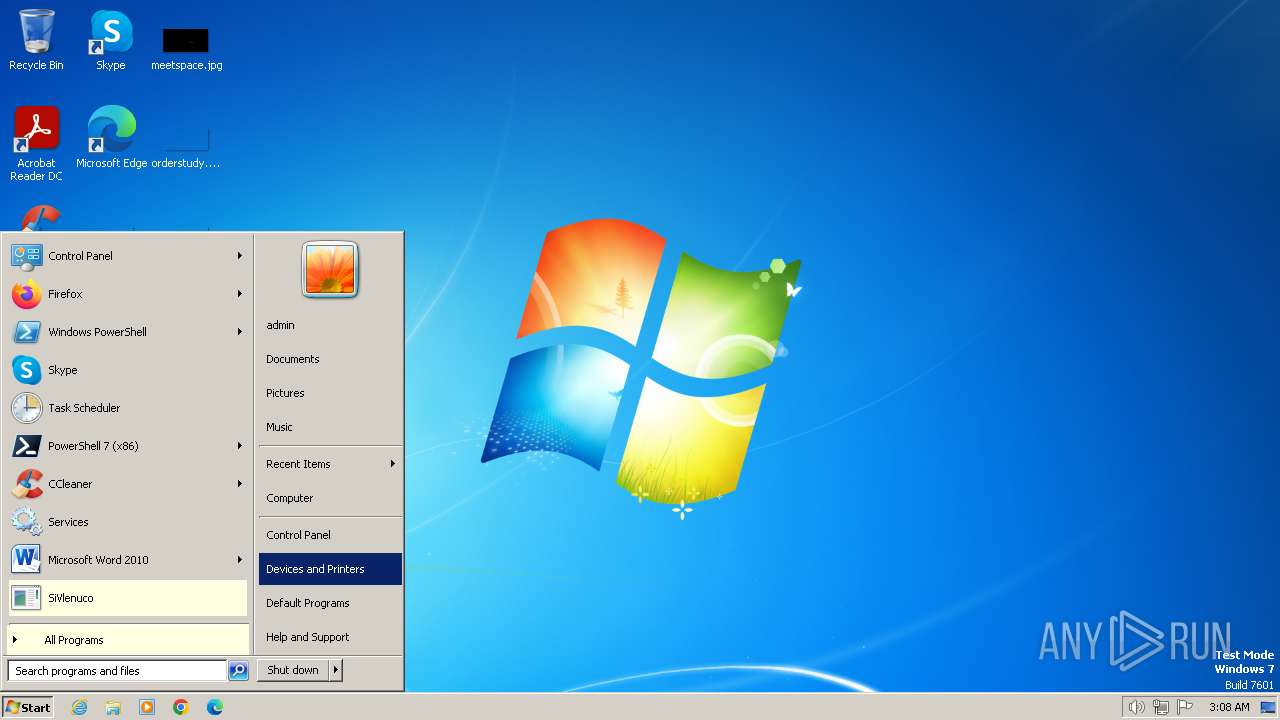Open the Microsoft Edge desktop shortcut
Screen dimensions: 1280x720
tap(111, 137)
